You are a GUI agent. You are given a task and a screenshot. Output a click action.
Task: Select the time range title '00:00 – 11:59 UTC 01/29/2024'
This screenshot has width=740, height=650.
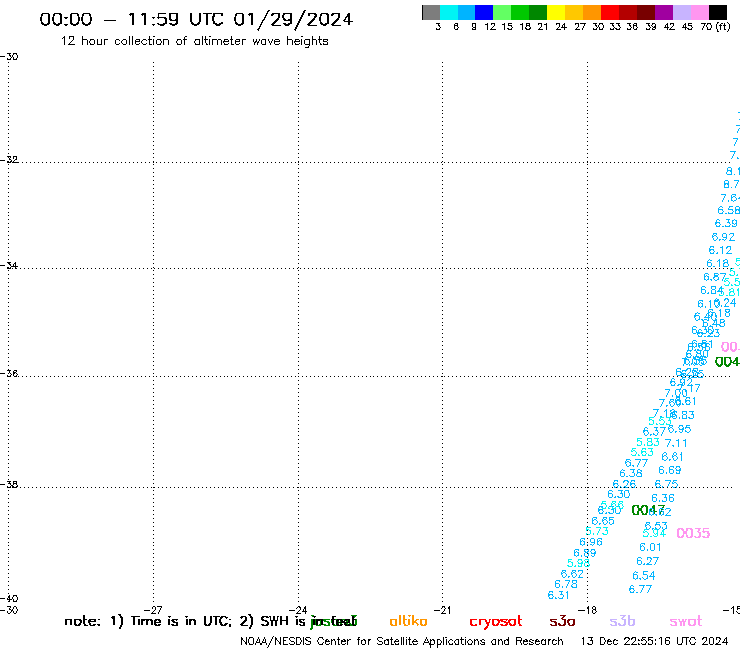[x=196, y=19]
